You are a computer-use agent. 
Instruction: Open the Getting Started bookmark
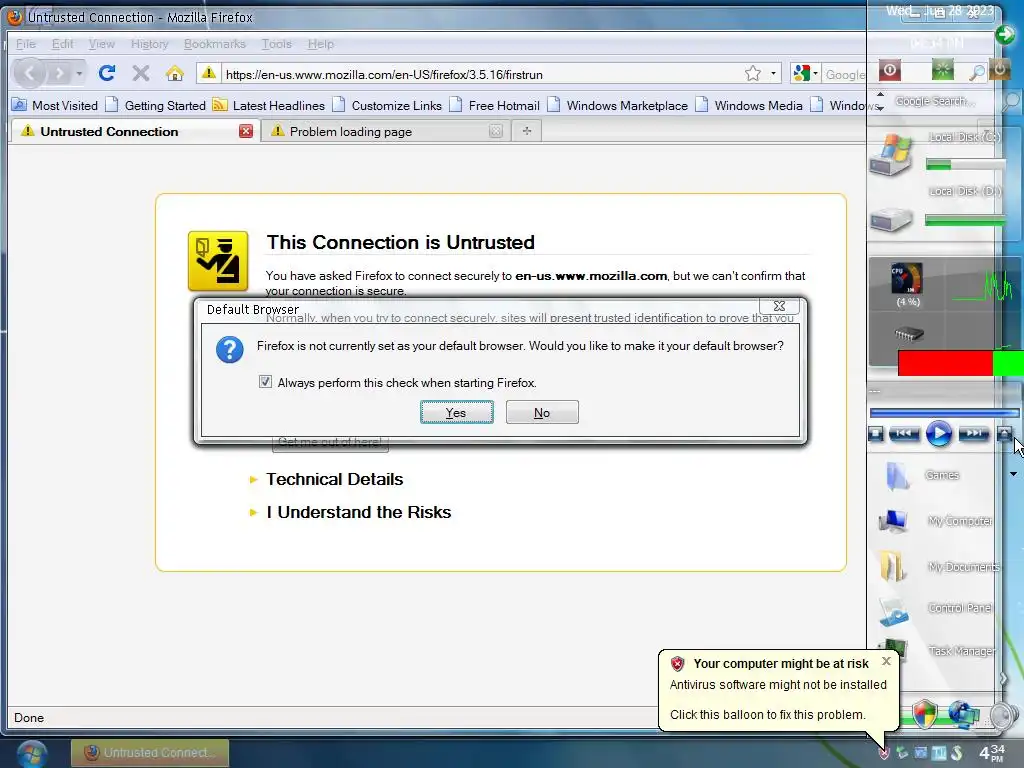[155, 105]
